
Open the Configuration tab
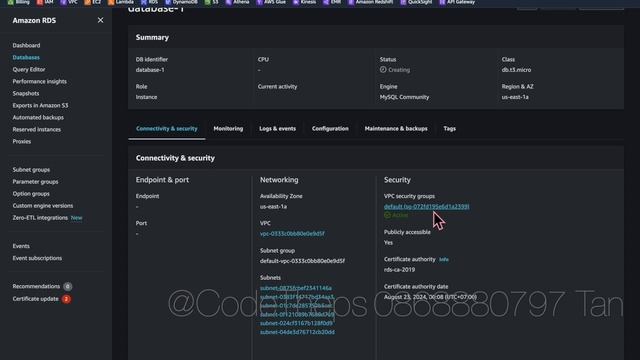[330, 129]
